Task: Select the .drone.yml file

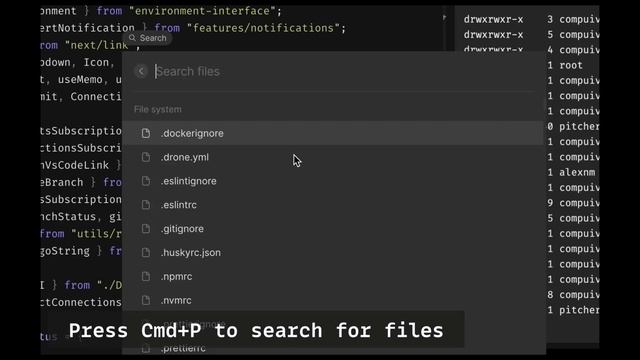Action: click(x=333, y=157)
